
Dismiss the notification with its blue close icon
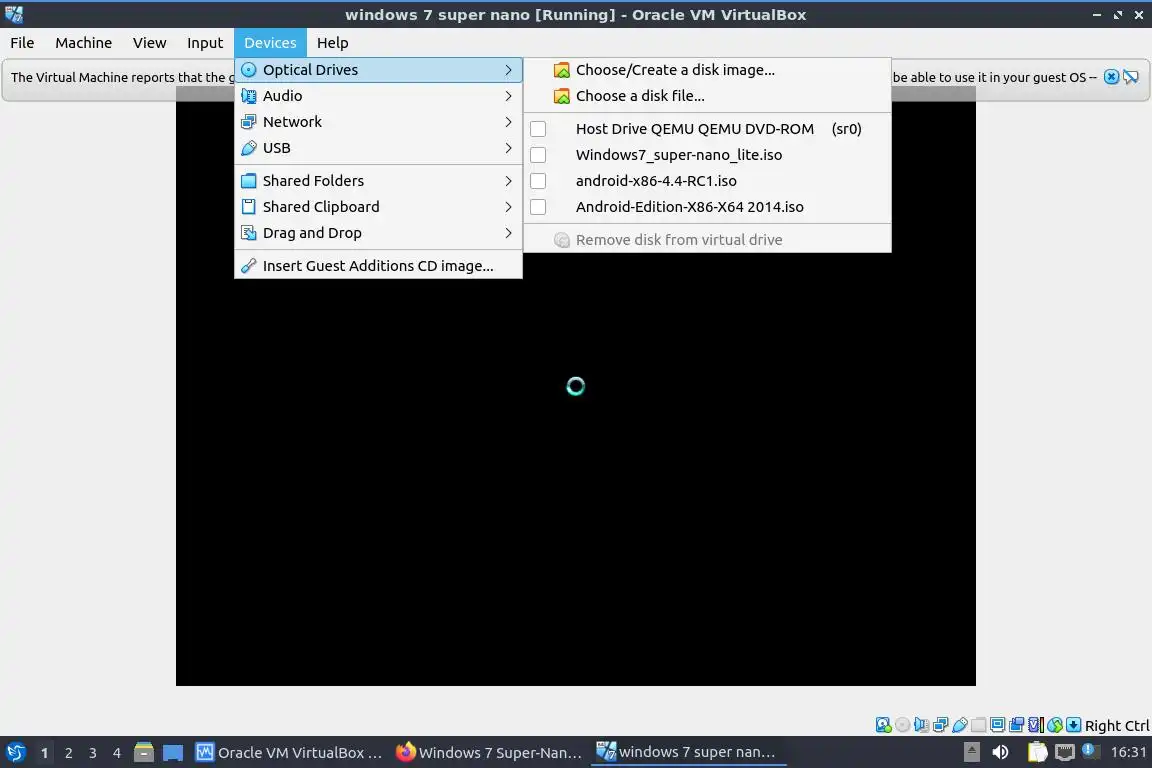pos(1112,76)
